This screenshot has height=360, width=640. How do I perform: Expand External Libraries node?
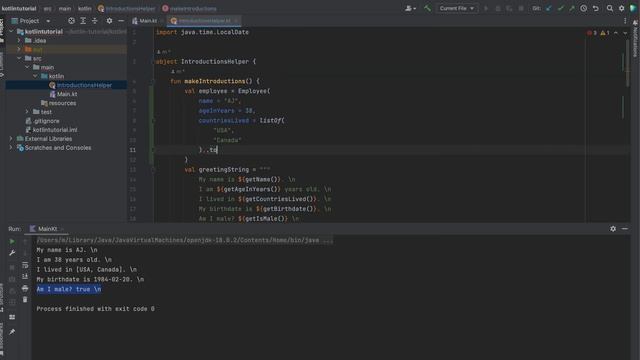click(x=11, y=139)
